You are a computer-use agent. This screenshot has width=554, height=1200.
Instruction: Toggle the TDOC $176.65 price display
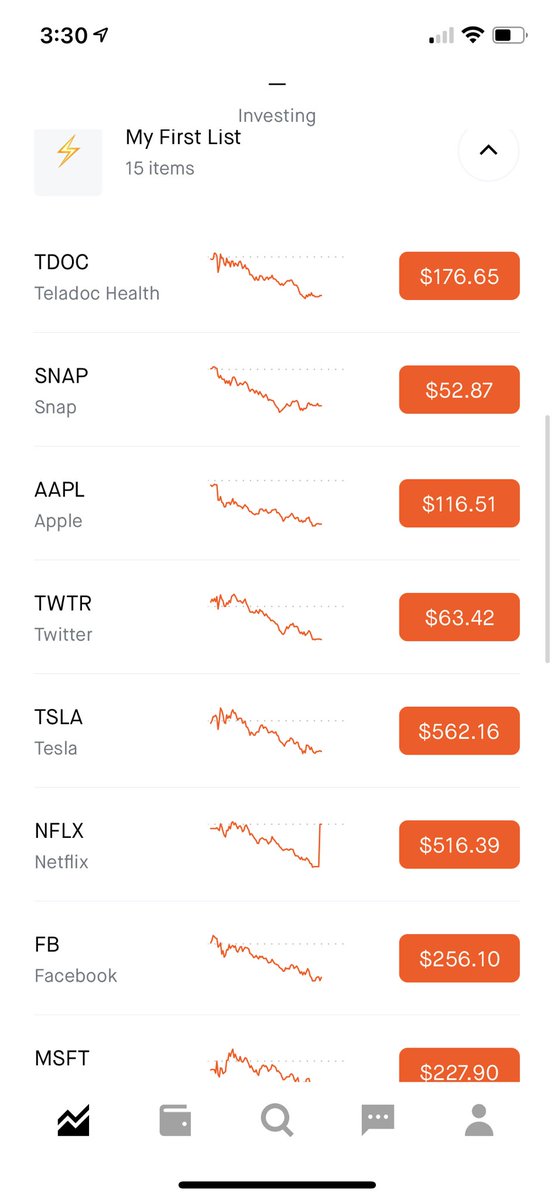(459, 276)
